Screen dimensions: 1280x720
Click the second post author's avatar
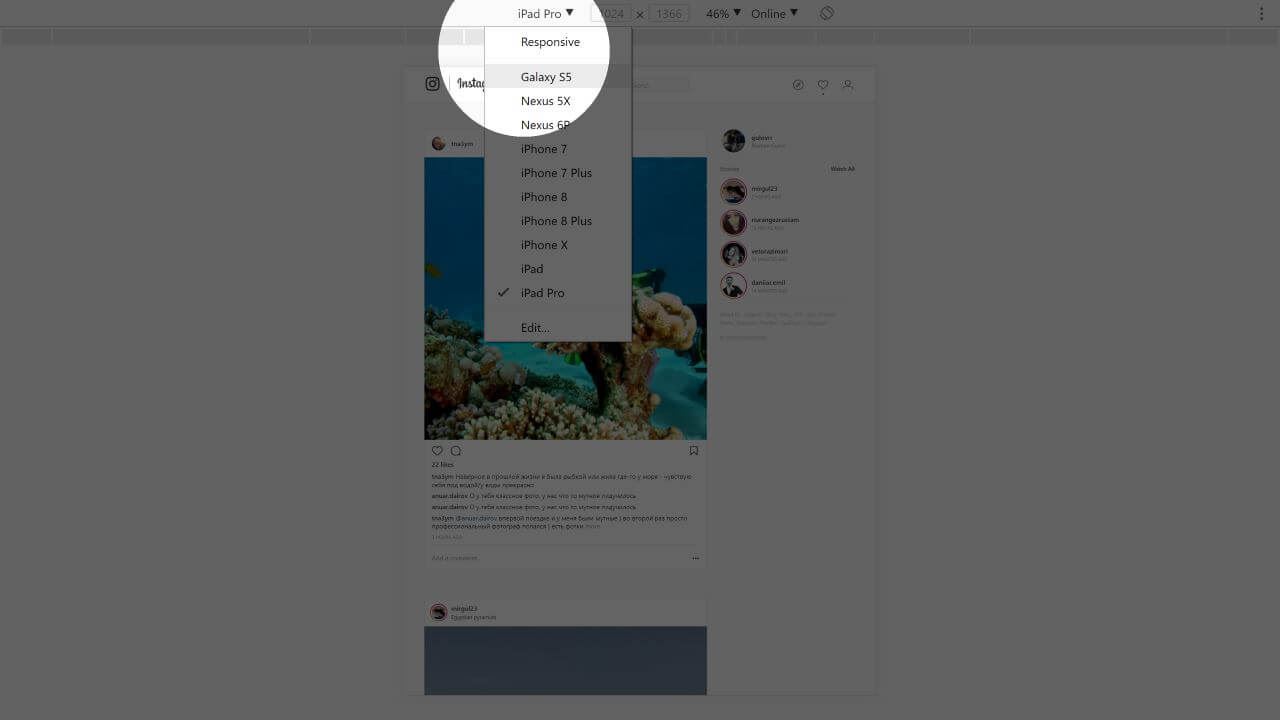click(x=438, y=612)
